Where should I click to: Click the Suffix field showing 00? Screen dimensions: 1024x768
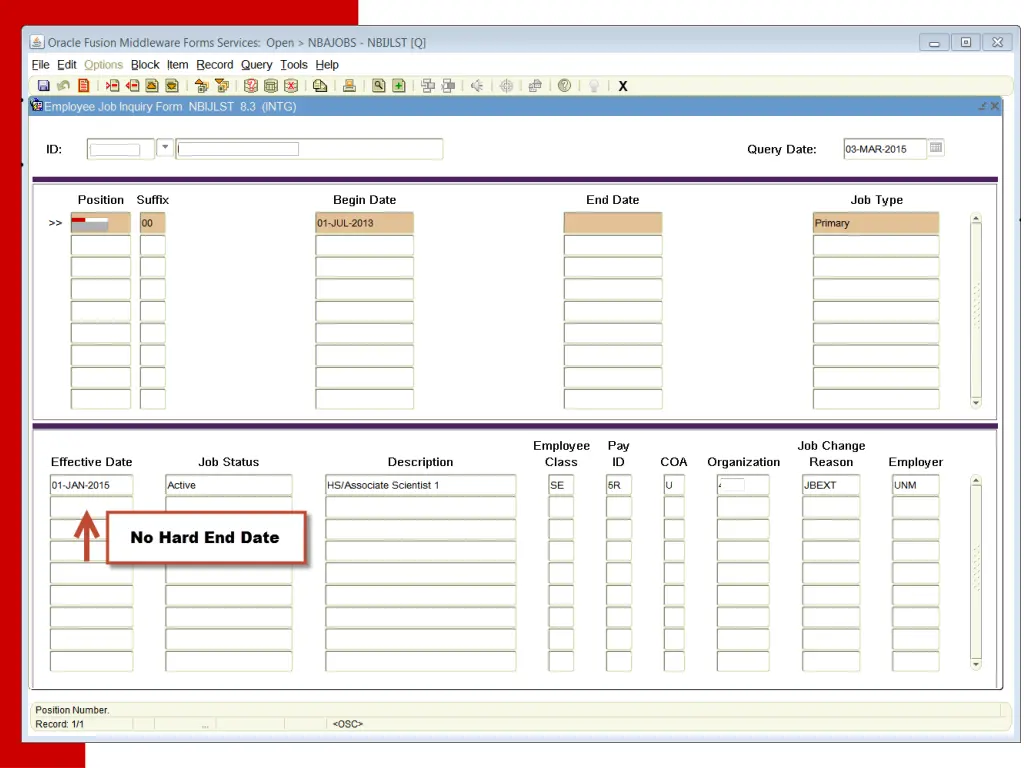[153, 223]
